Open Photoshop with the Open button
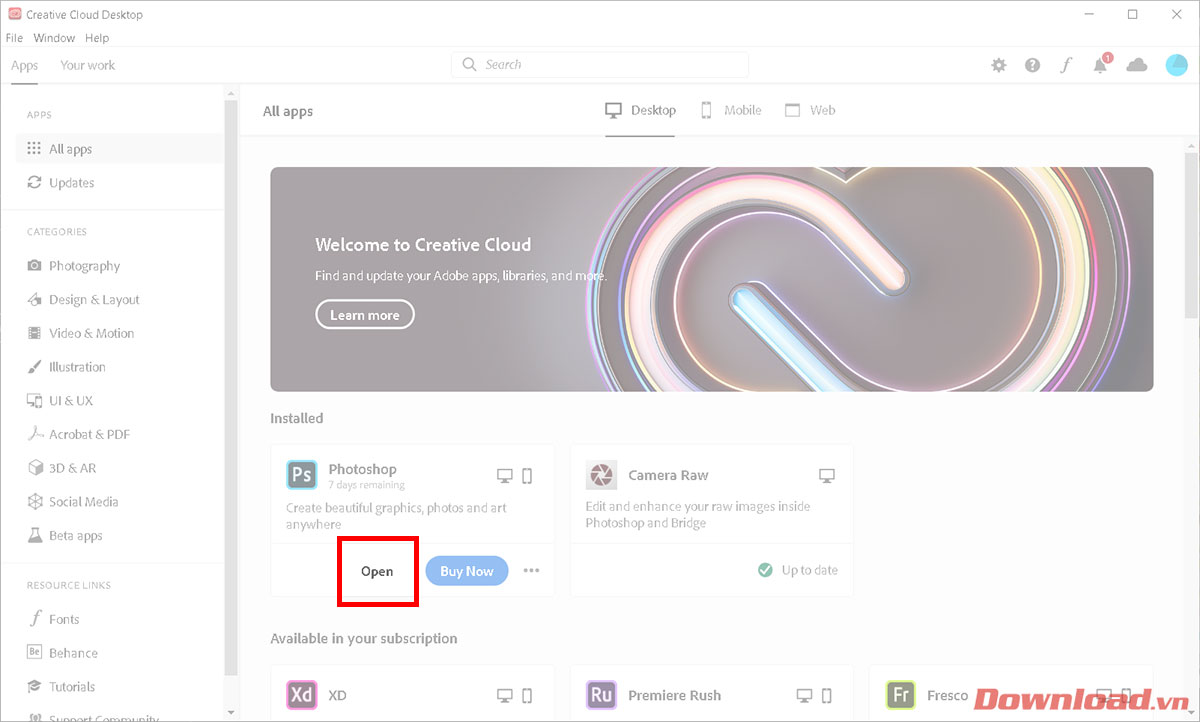1200x722 pixels. [x=377, y=571]
